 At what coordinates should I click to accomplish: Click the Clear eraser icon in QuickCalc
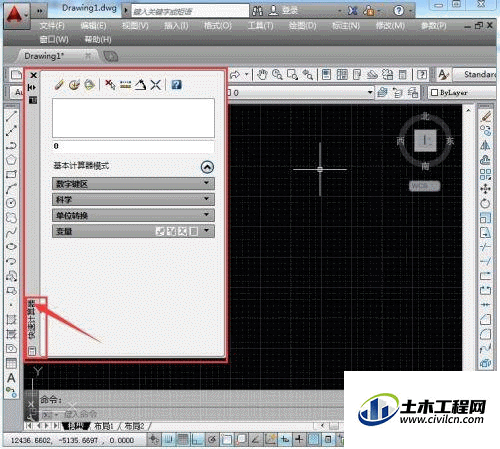click(x=59, y=85)
